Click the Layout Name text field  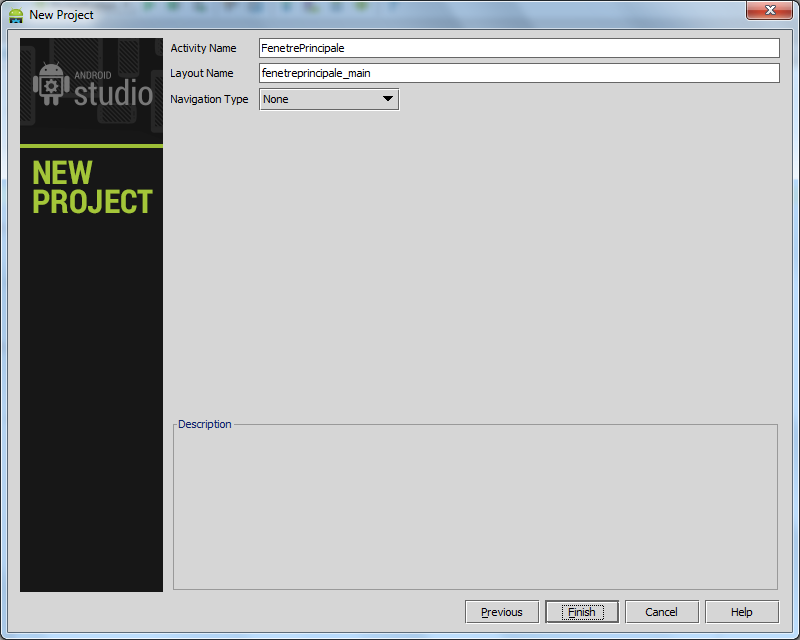coord(519,73)
